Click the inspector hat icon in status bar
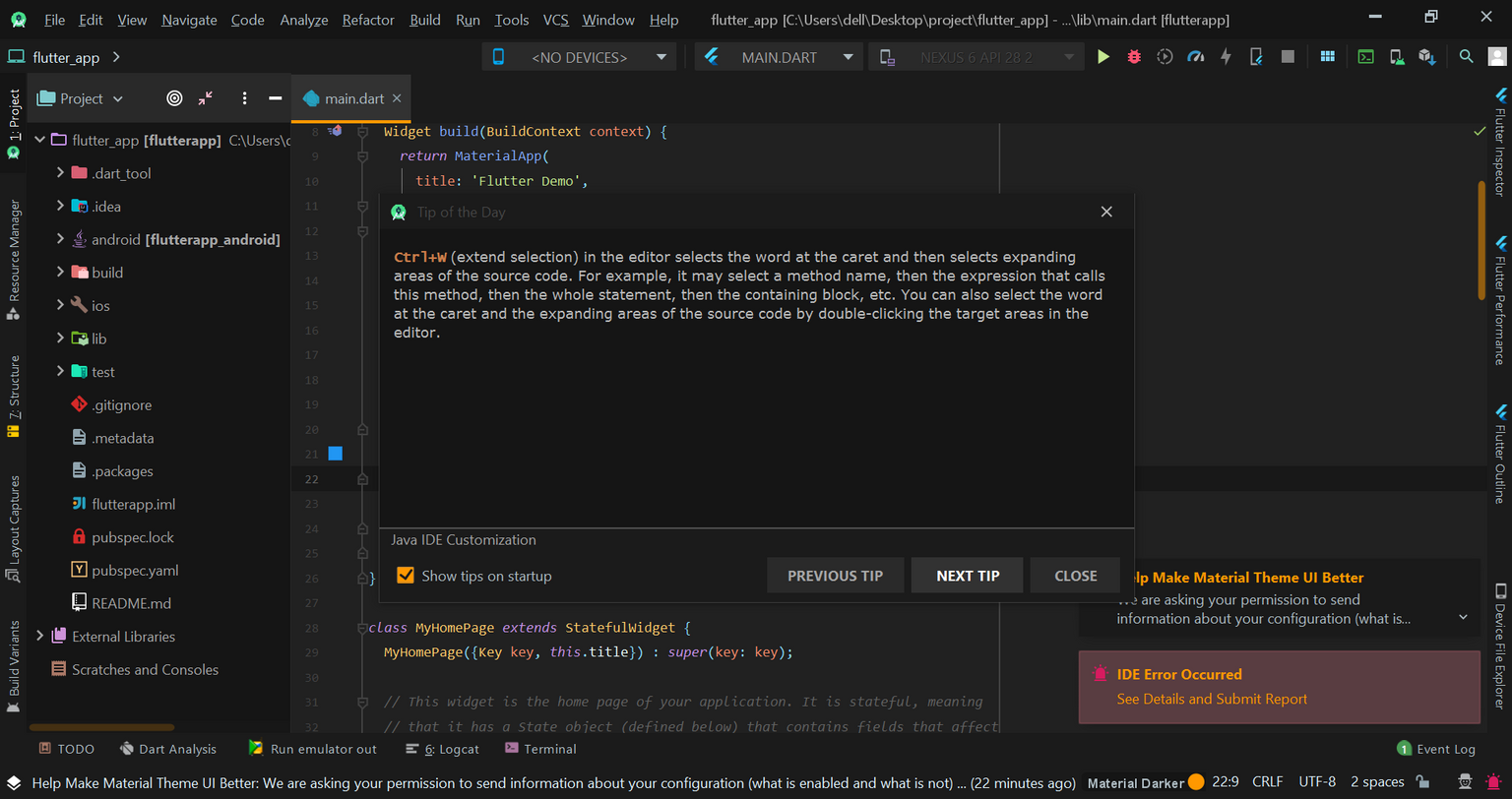 1465,781
